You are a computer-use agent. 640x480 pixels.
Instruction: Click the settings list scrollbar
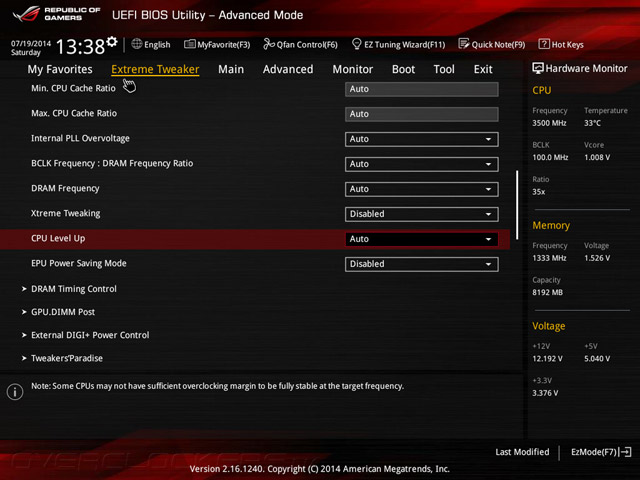coord(517,205)
